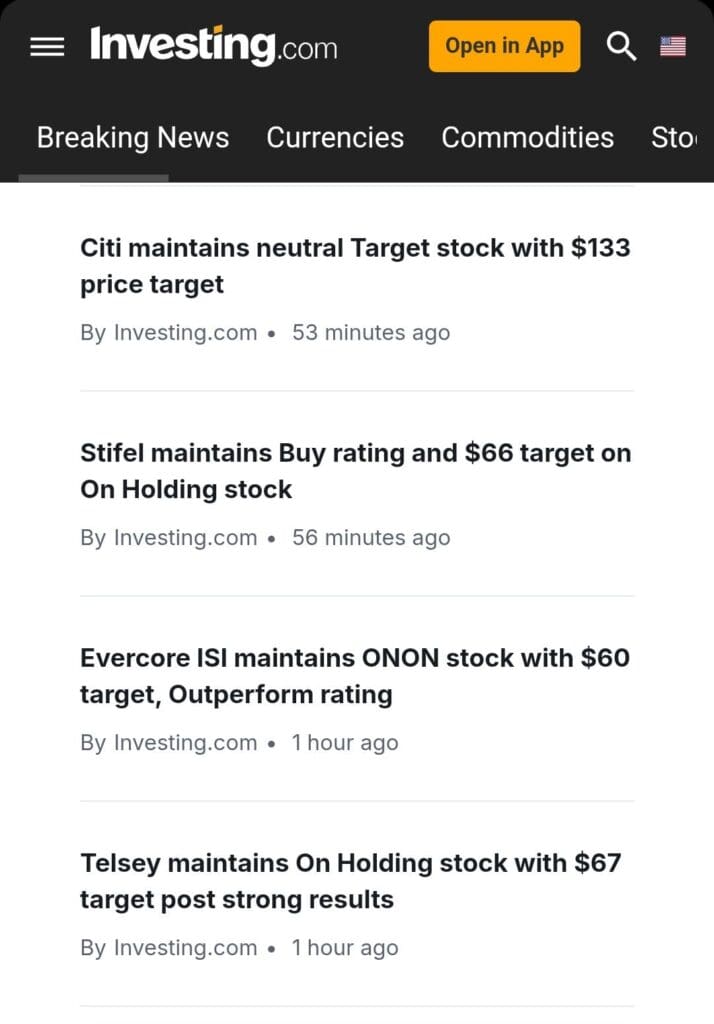Open Evercore ISI ONON $60 target article
This screenshot has height=1024, width=714.
click(355, 676)
